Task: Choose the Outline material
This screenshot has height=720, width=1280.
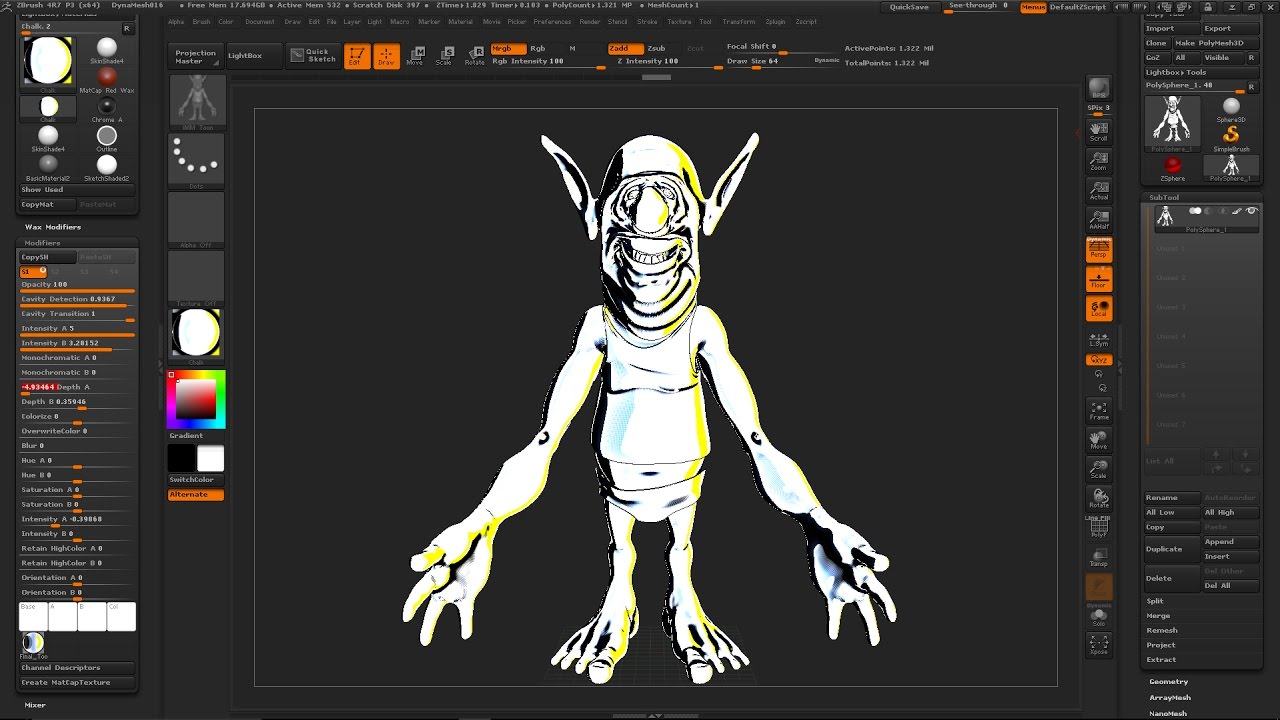Action: pos(106,139)
